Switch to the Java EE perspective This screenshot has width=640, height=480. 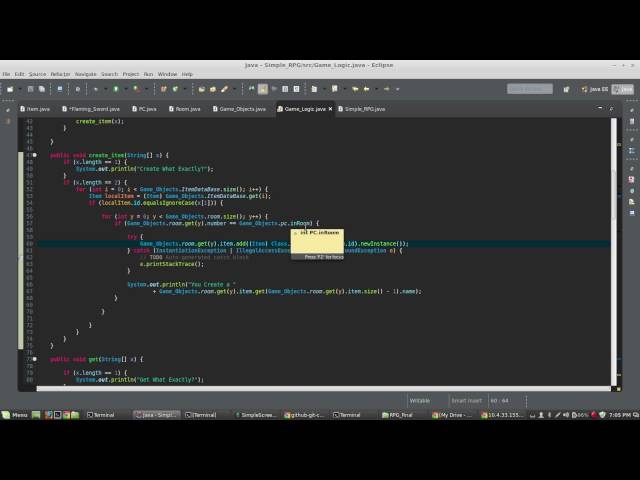tap(595, 89)
